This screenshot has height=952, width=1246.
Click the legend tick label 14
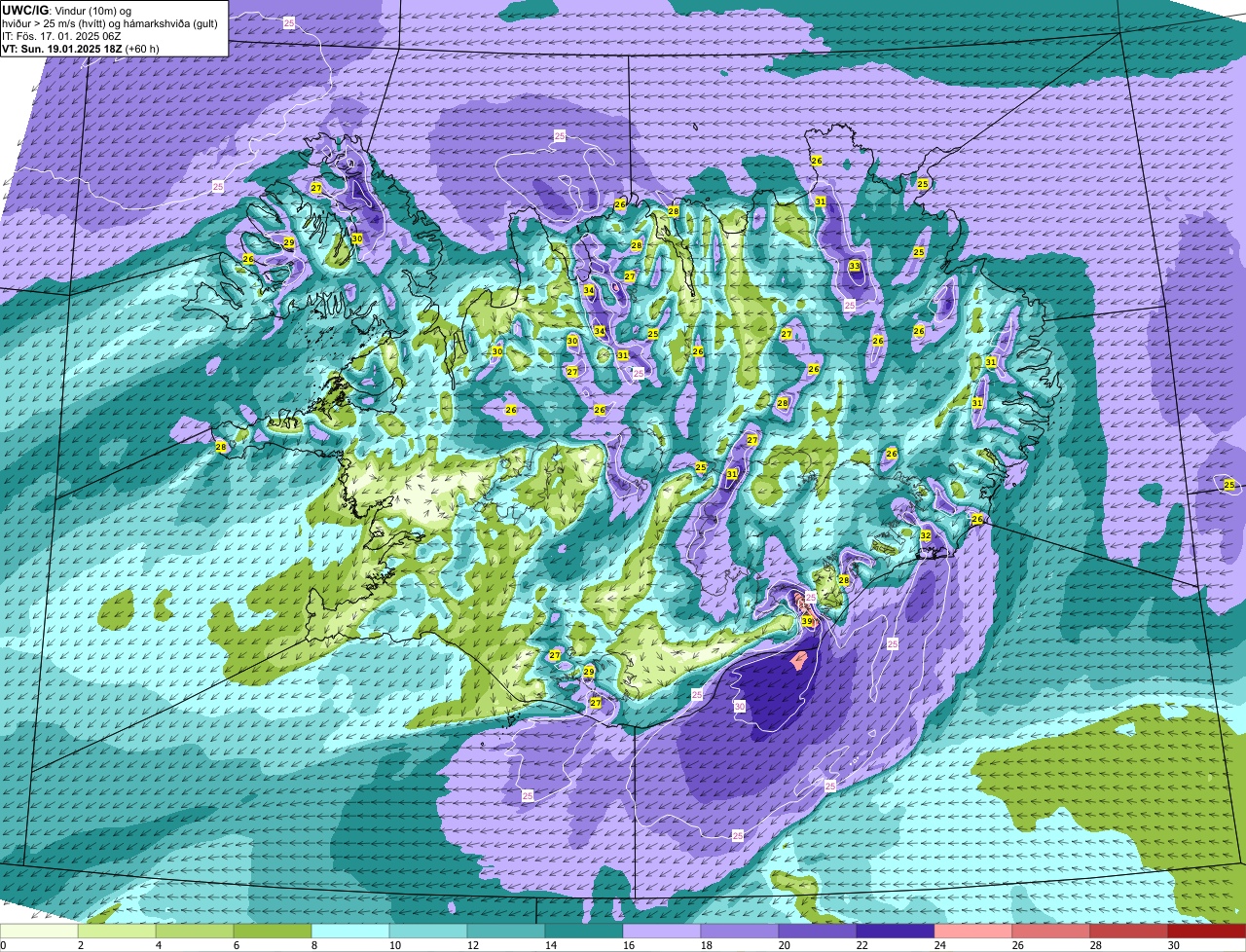(x=551, y=945)
